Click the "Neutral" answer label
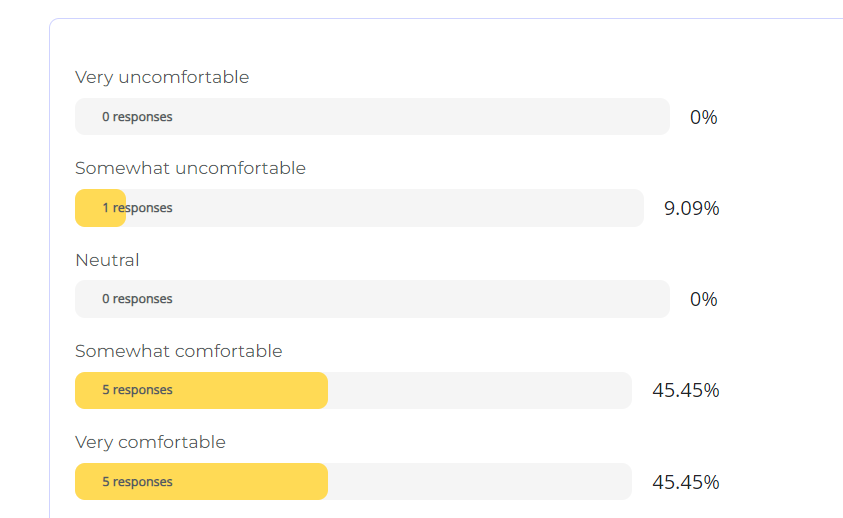This screenshot has height=518, width=843. 107,260
